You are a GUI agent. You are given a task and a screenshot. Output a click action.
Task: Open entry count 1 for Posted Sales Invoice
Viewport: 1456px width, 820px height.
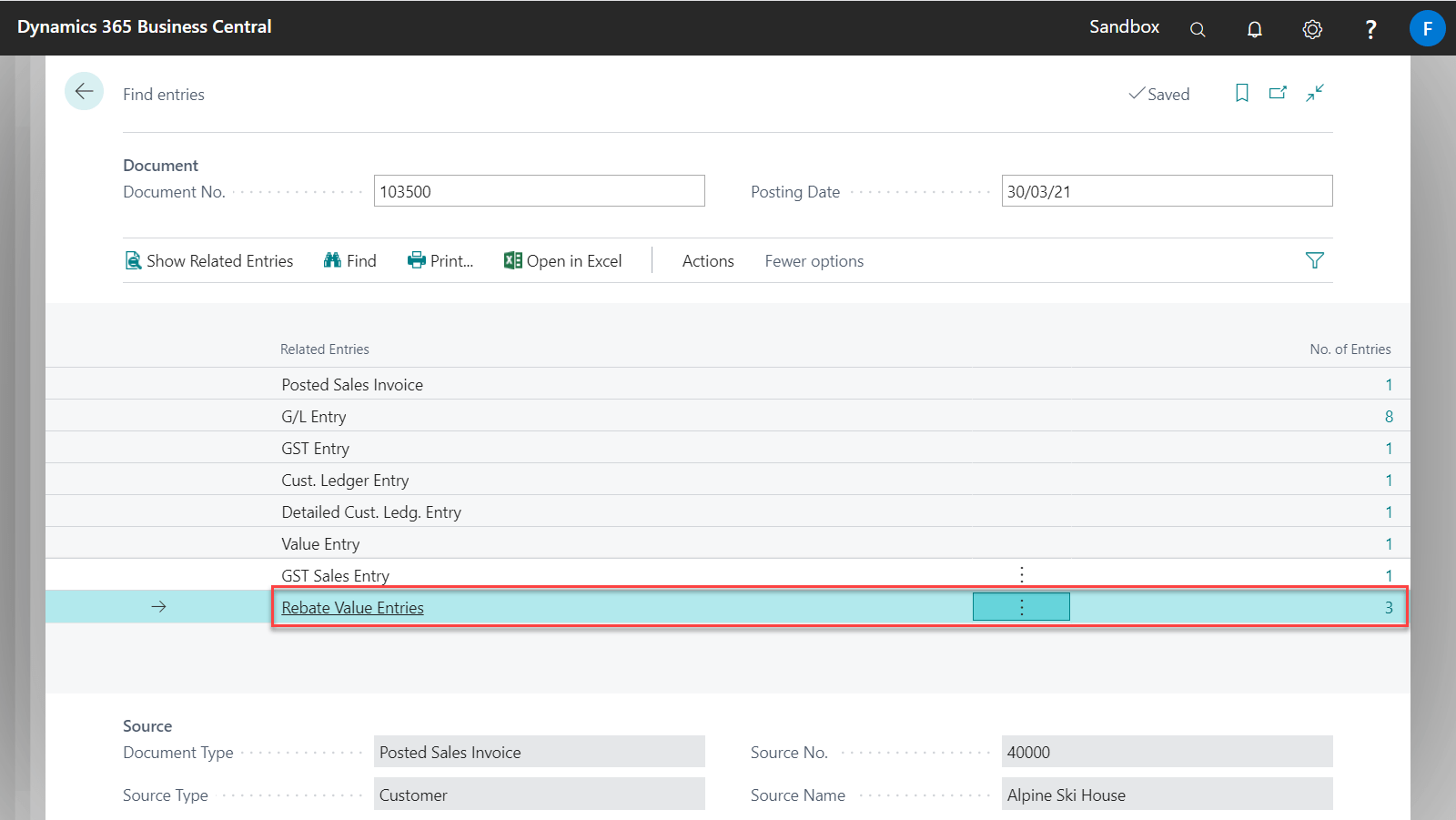[x=1389, y=385]
